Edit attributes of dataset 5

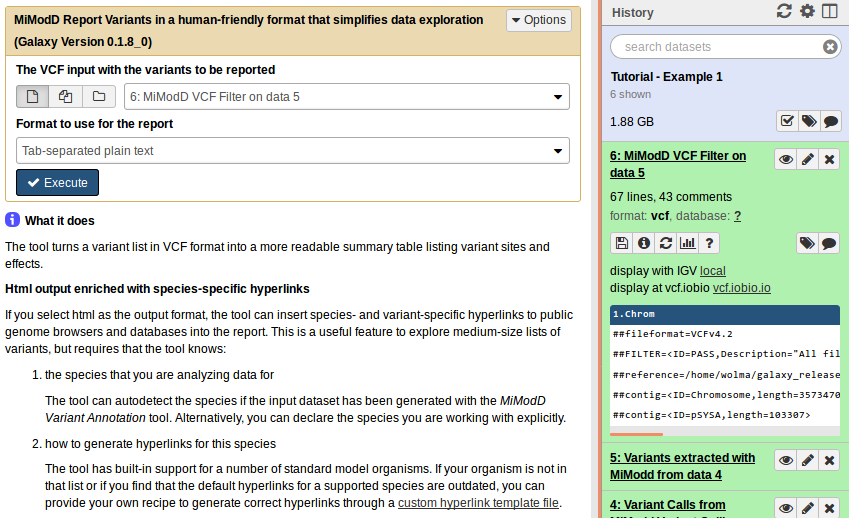click(x=807, y=460)
